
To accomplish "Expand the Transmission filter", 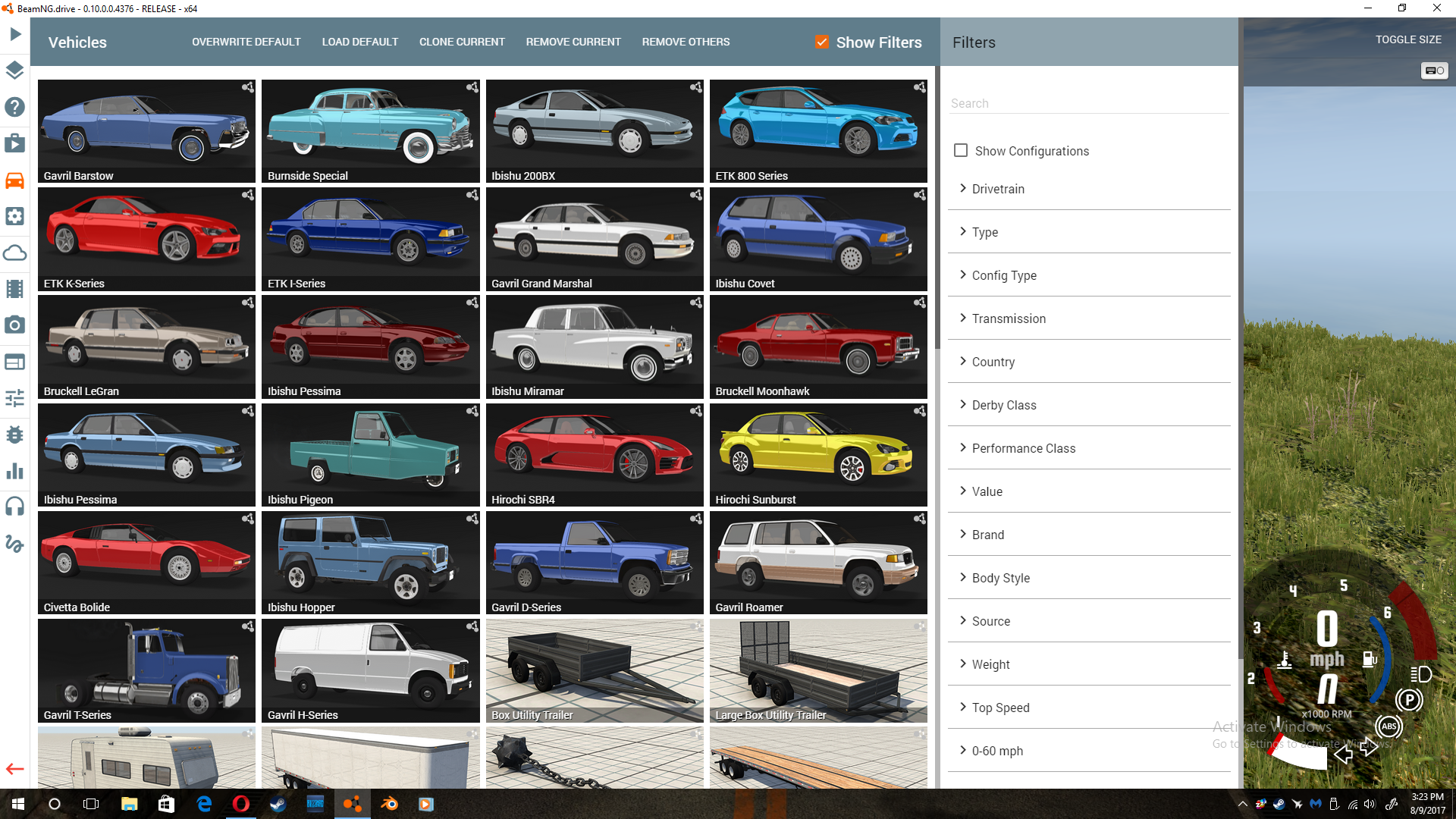I will [x=1089, y=318].
